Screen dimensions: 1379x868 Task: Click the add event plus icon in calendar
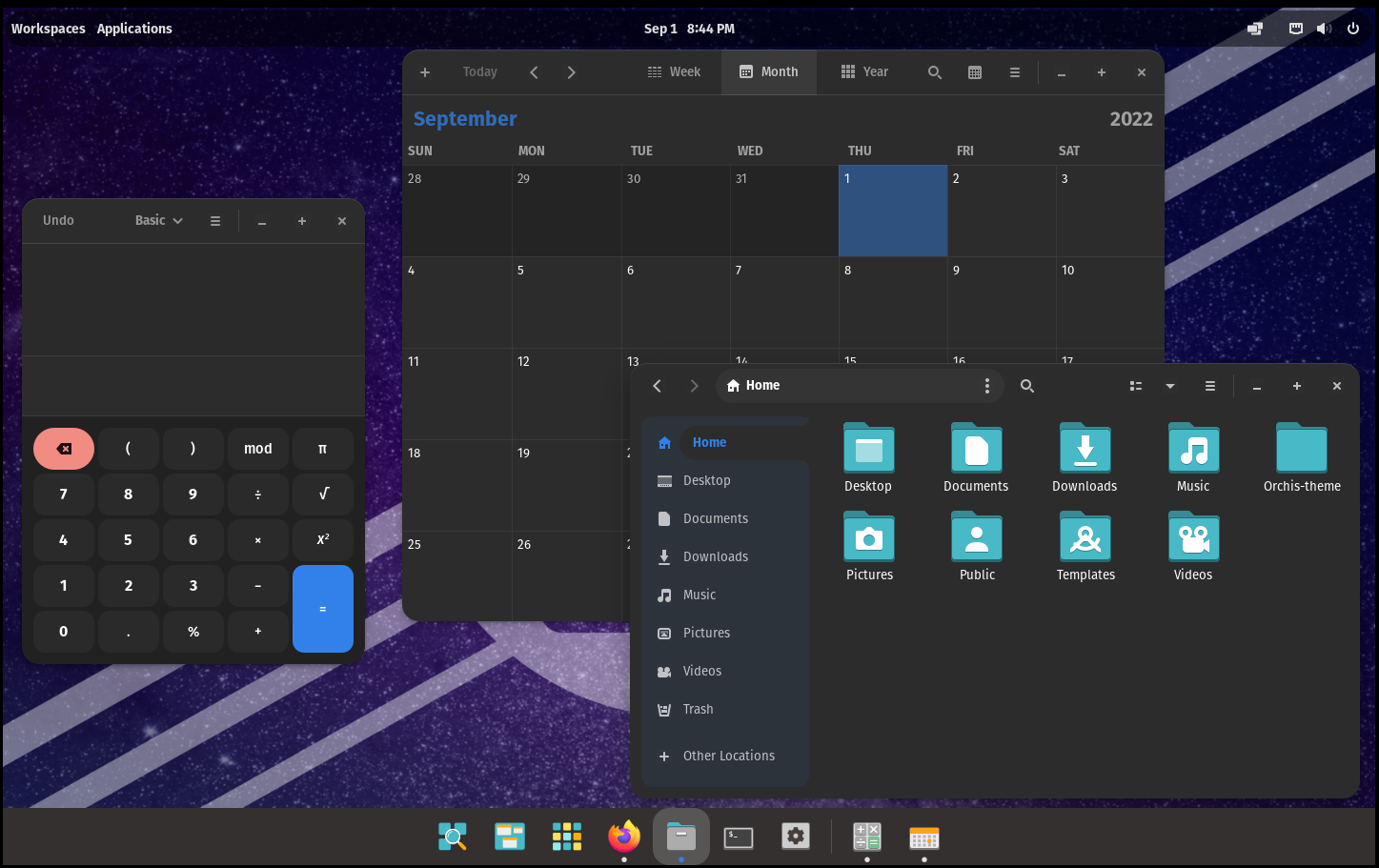click(x=425, y=72)
